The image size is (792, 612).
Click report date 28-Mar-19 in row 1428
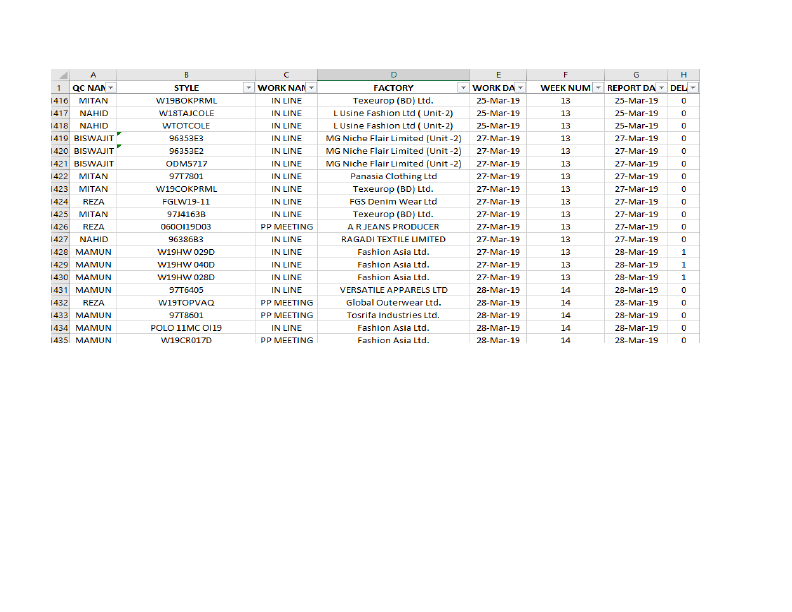[636, 252]
